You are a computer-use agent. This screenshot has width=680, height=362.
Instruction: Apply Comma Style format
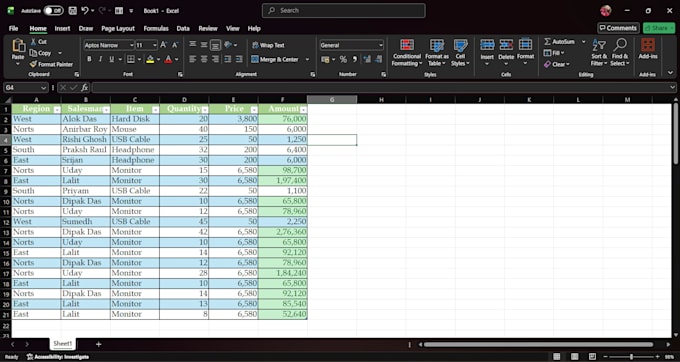pyautogui.click(x=354, y=59)
